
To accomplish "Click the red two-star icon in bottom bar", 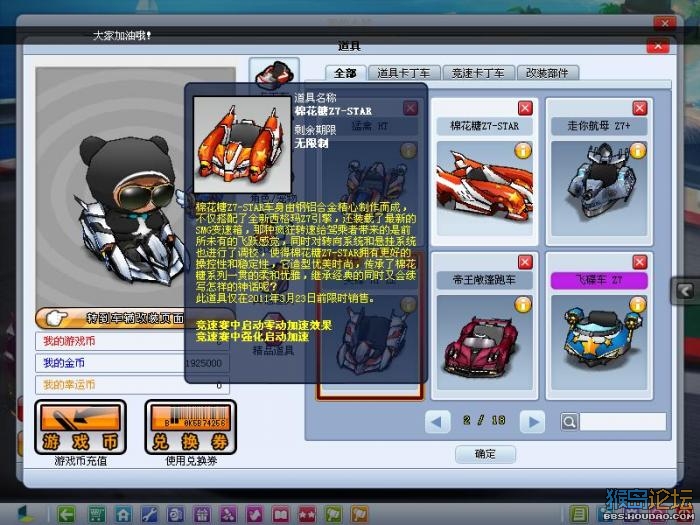I will click(x=307, y=514).
